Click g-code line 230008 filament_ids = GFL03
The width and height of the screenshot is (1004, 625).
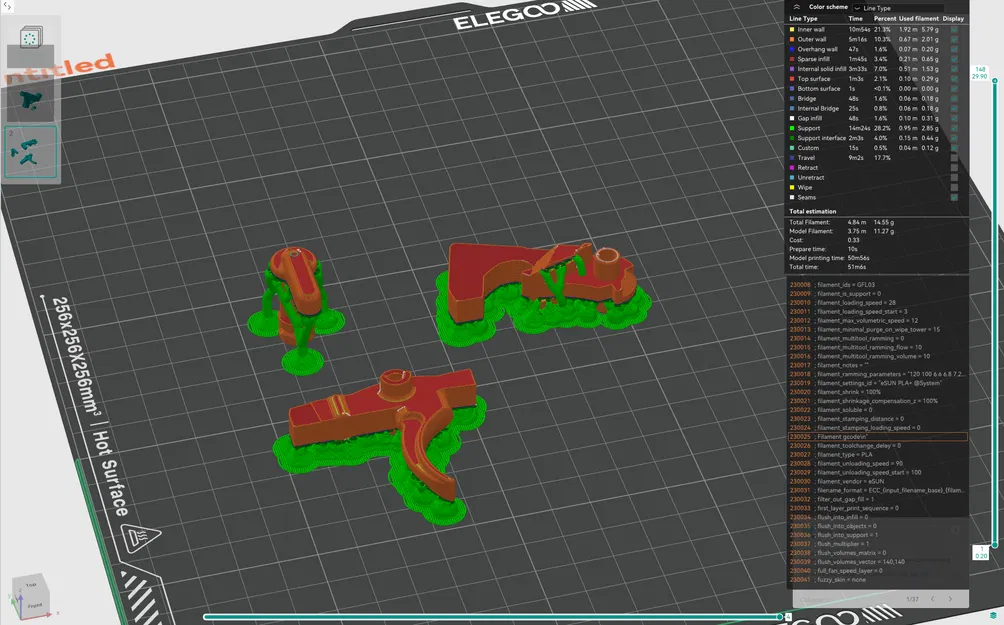(877, 285)
